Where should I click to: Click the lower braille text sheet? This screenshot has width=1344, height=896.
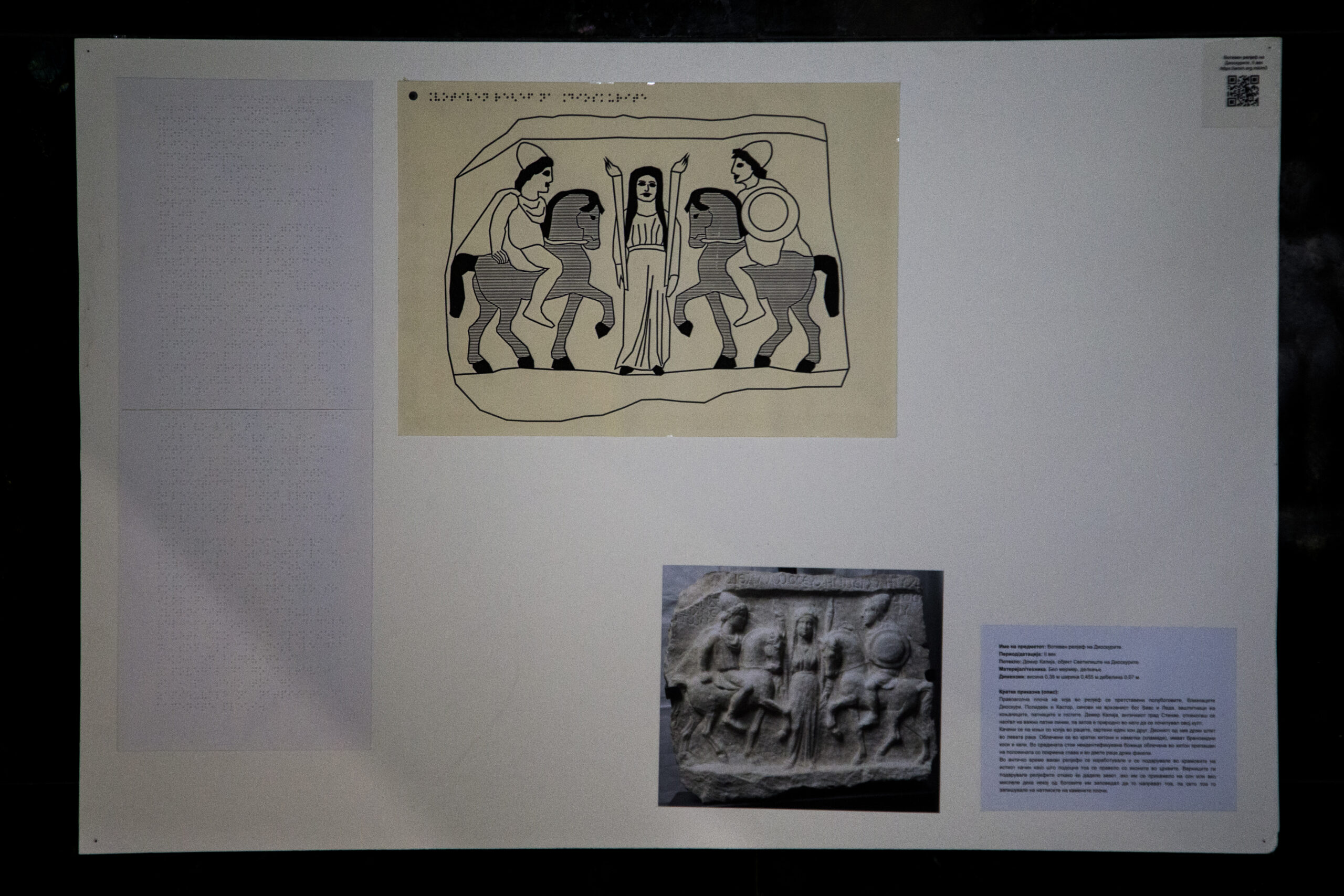pyautogui.click(x=245, y=579)
